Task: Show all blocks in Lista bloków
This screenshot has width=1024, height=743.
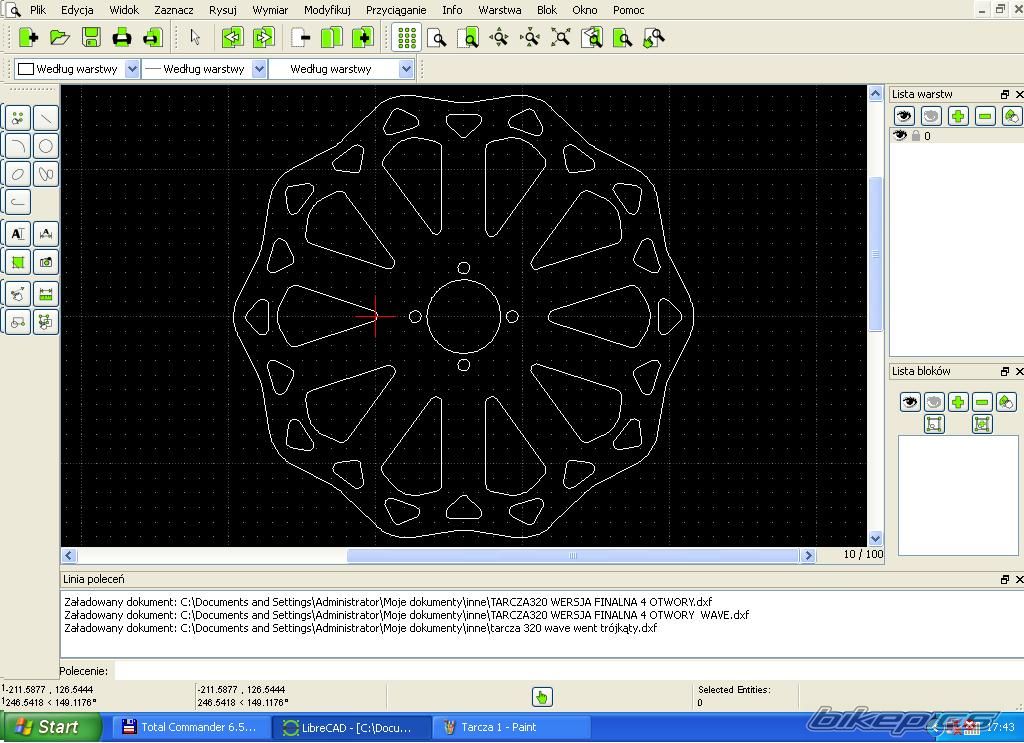Action: click(910, 402)
